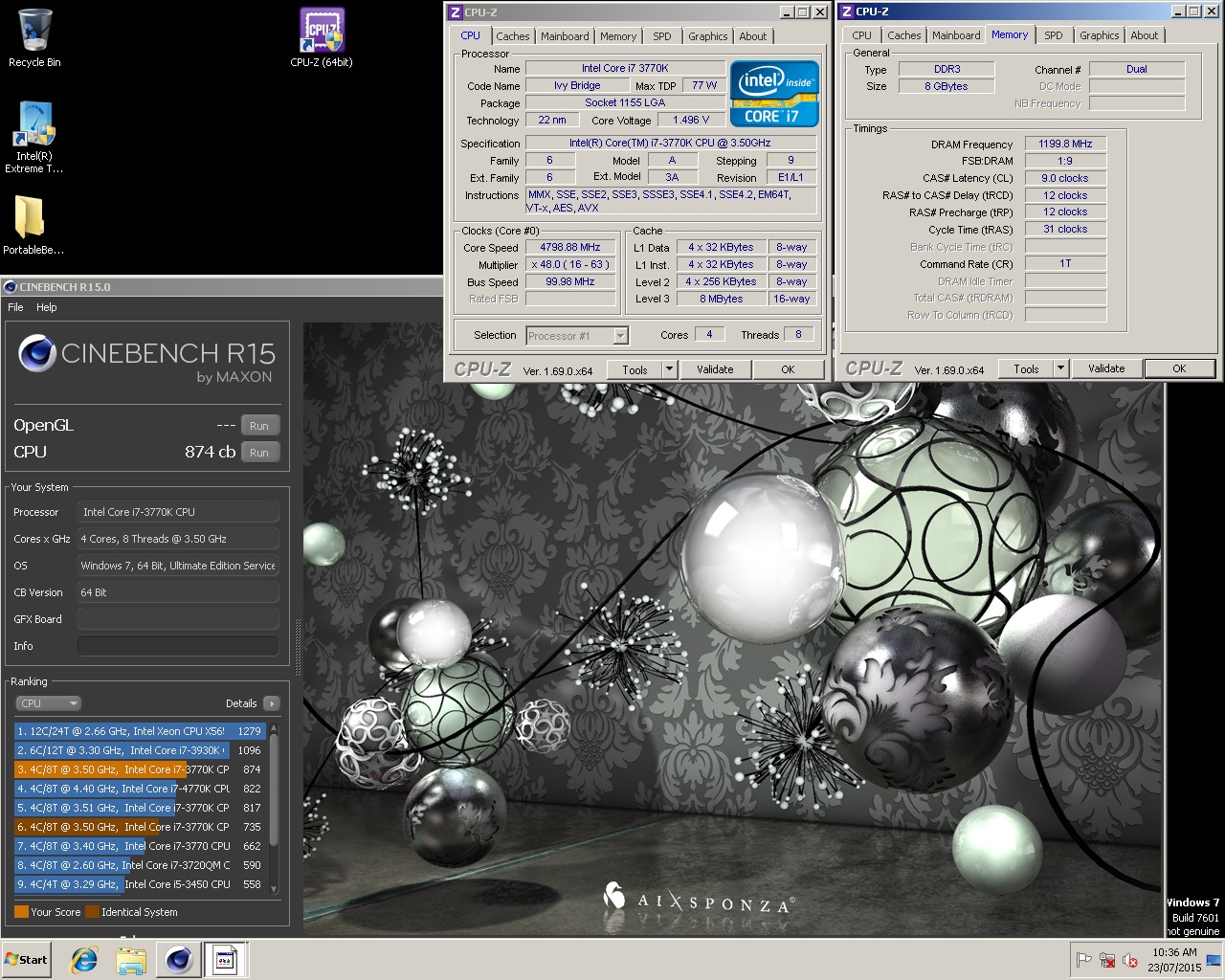Screen dimensions: 1225x980
Task: Click the left CPU-Z window title icon
Action: pos(454,12)
